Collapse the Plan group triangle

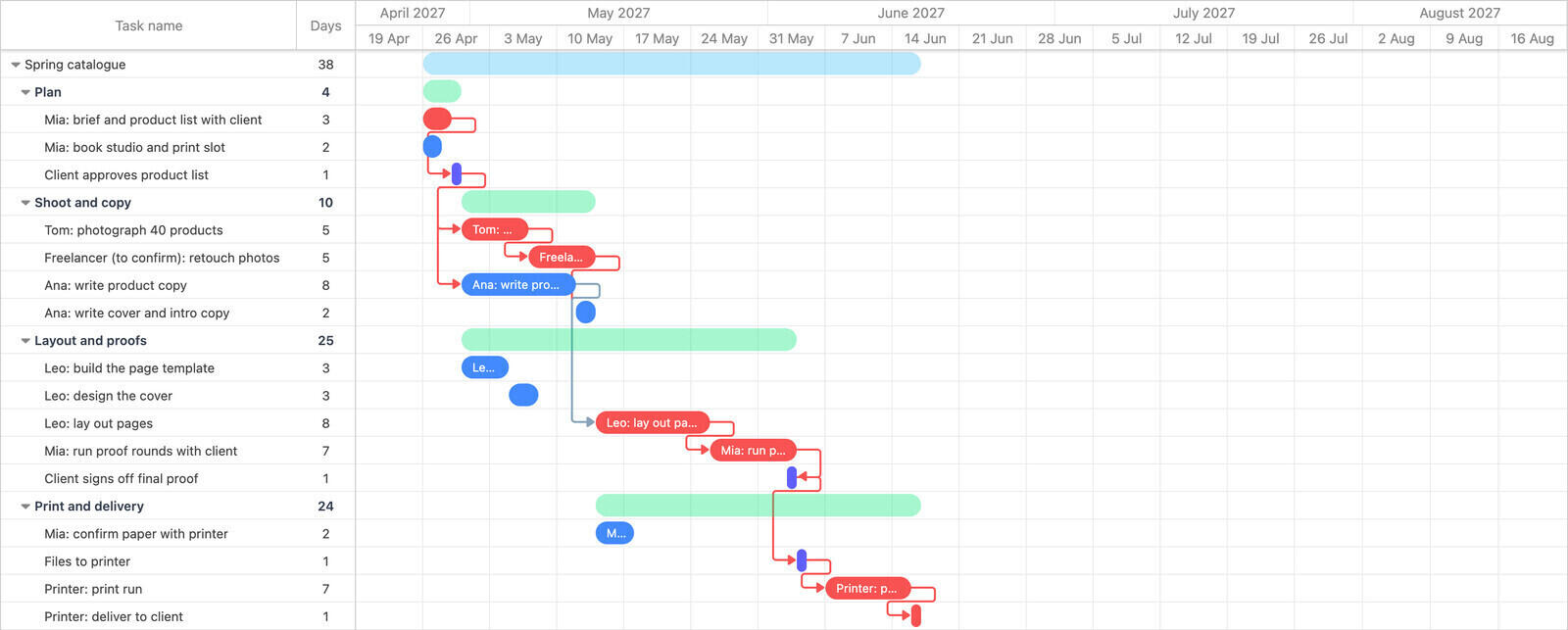[x=25, y=92]
